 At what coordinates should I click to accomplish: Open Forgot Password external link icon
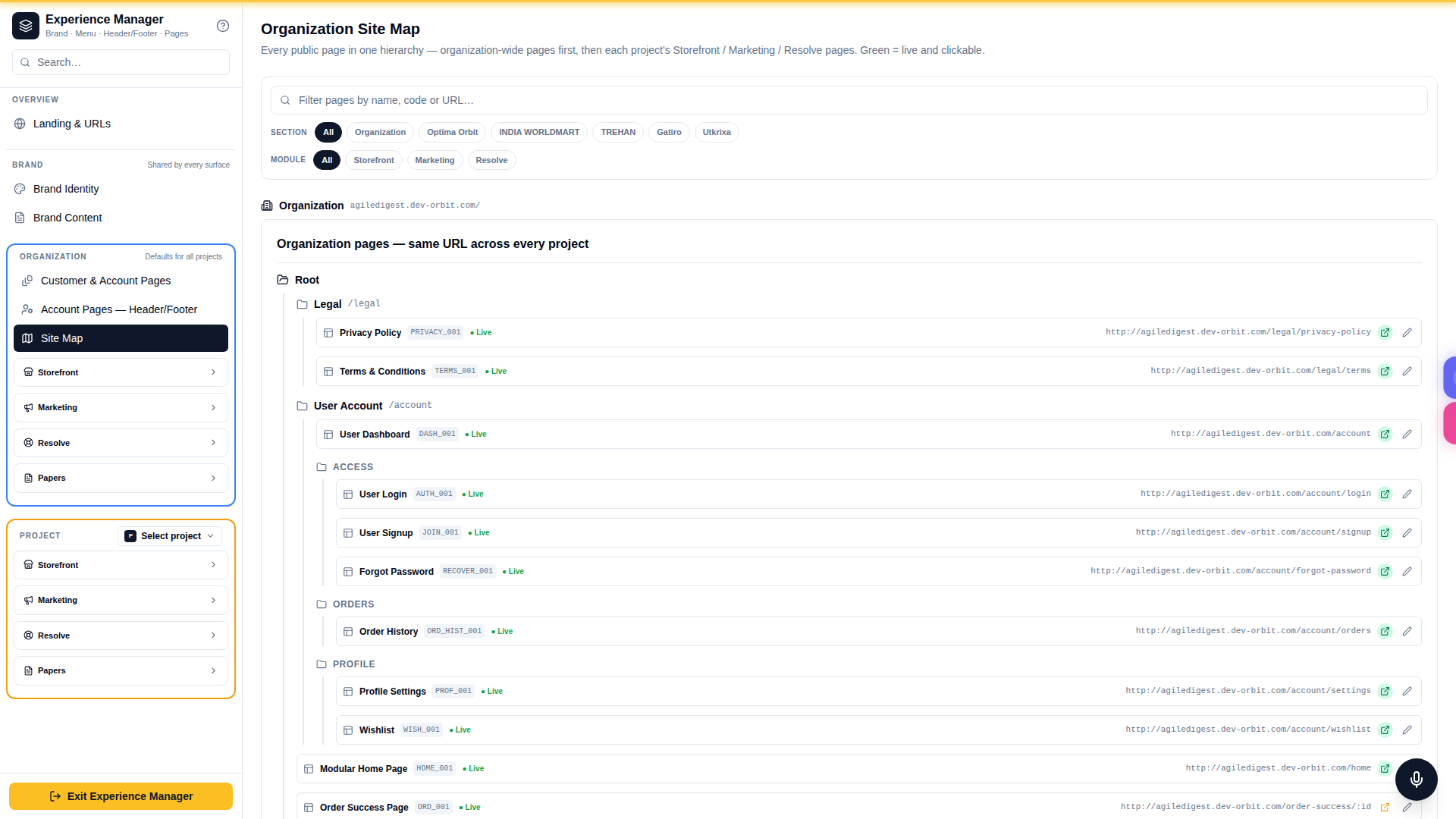pos(1385,572)
